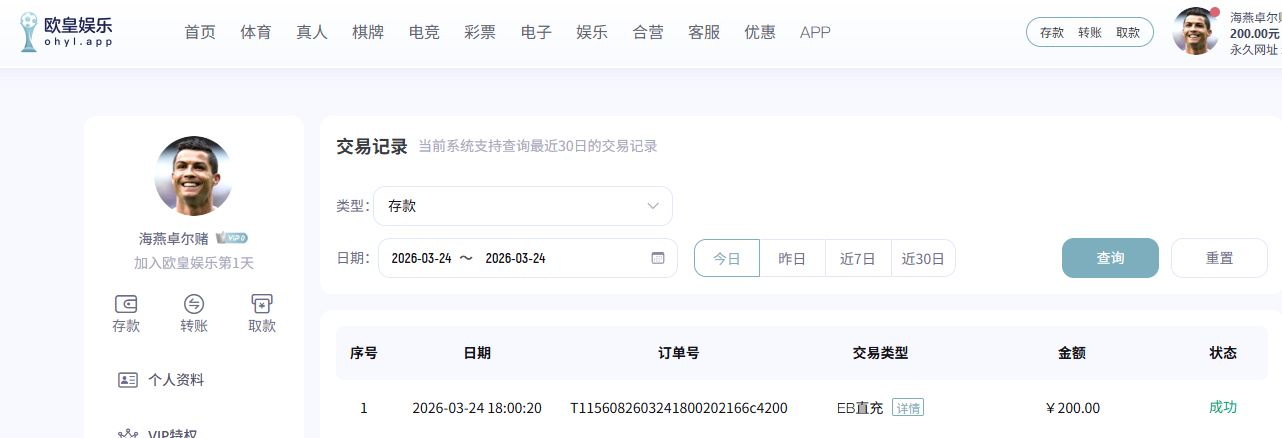1282x438 pixels.
Task: Open the sidebar 取款 withdraw icon
Action: 262,304
